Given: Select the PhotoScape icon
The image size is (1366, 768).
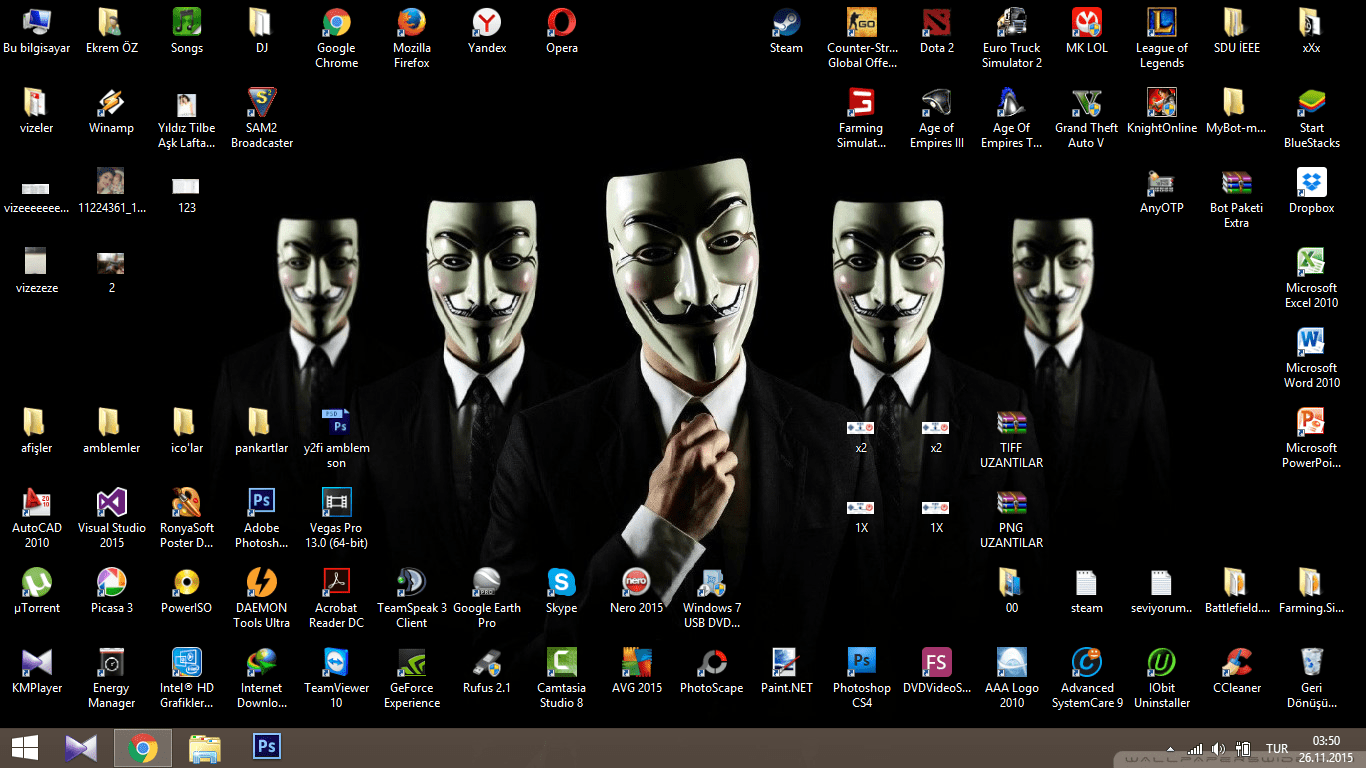Looking at the screenshot, I should 712,671.
